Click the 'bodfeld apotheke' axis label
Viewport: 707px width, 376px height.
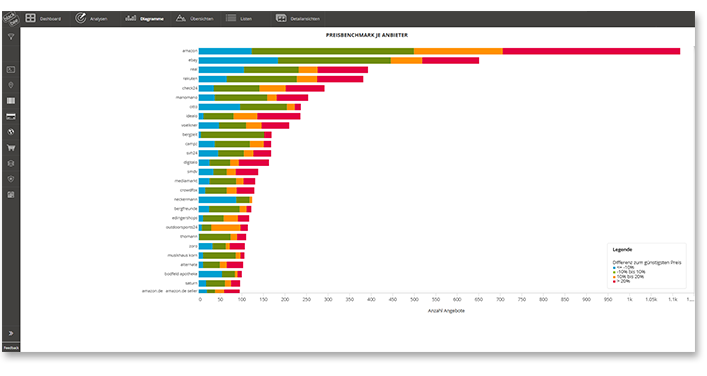[x=181, y=274]
